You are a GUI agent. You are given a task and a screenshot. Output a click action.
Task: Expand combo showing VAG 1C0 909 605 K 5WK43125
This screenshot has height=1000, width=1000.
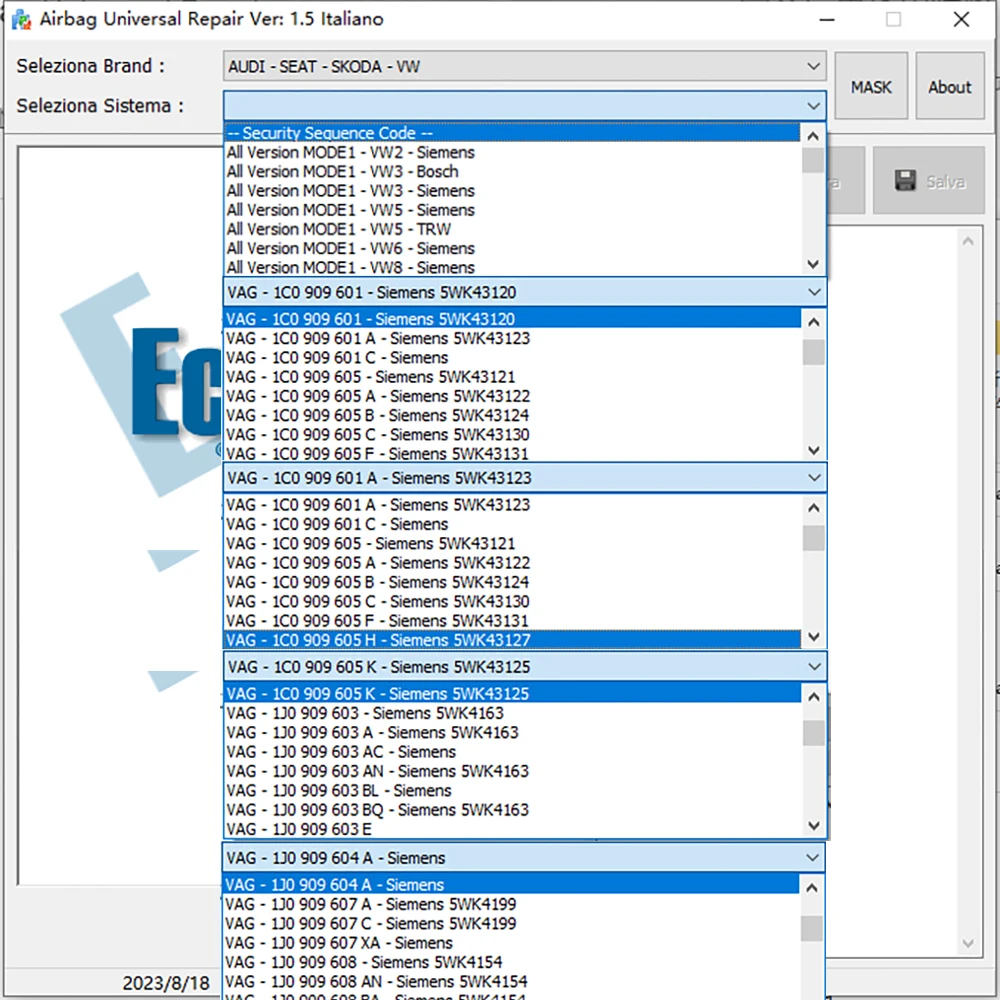pos(524,666)
